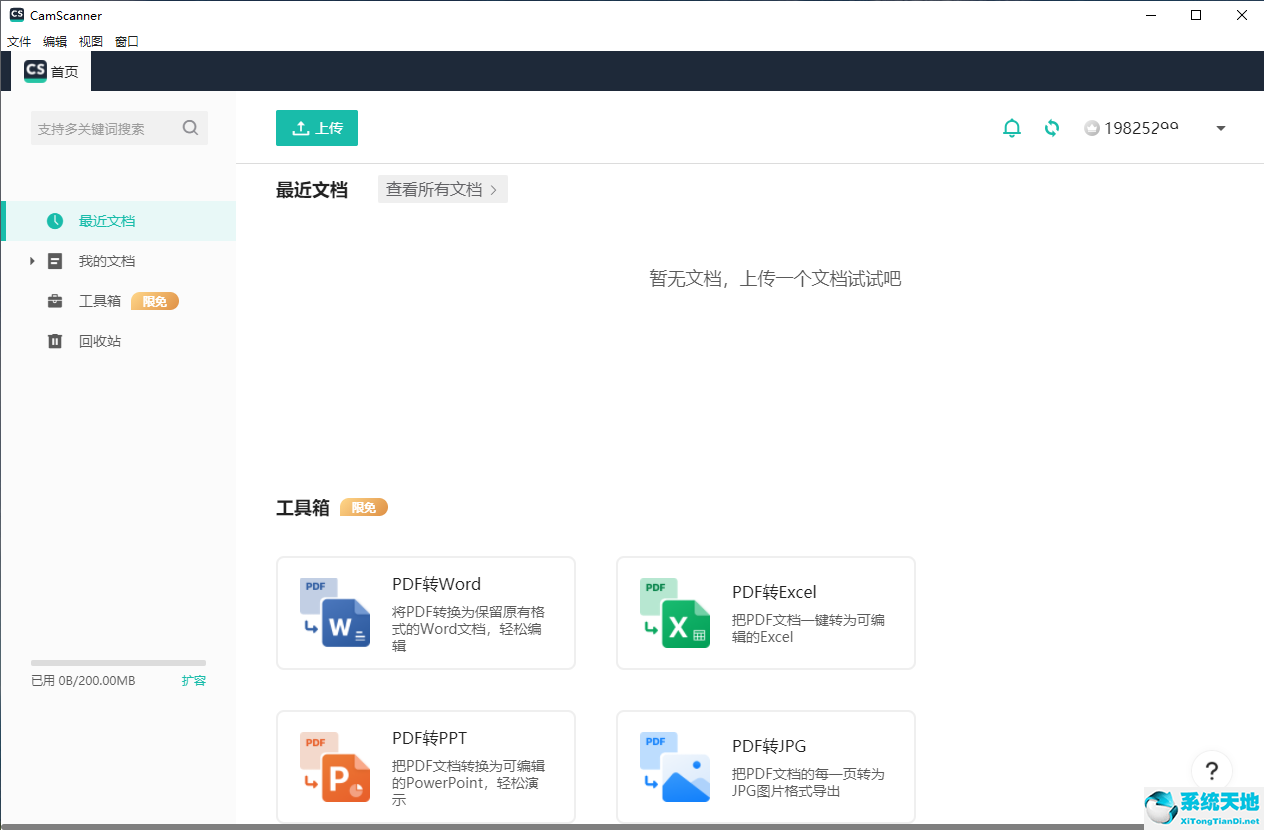Image resolution: width=1264 pixels, height=830 pixels.
Task: Click the toolbox briefcase icon
Action: click(55, 301)
